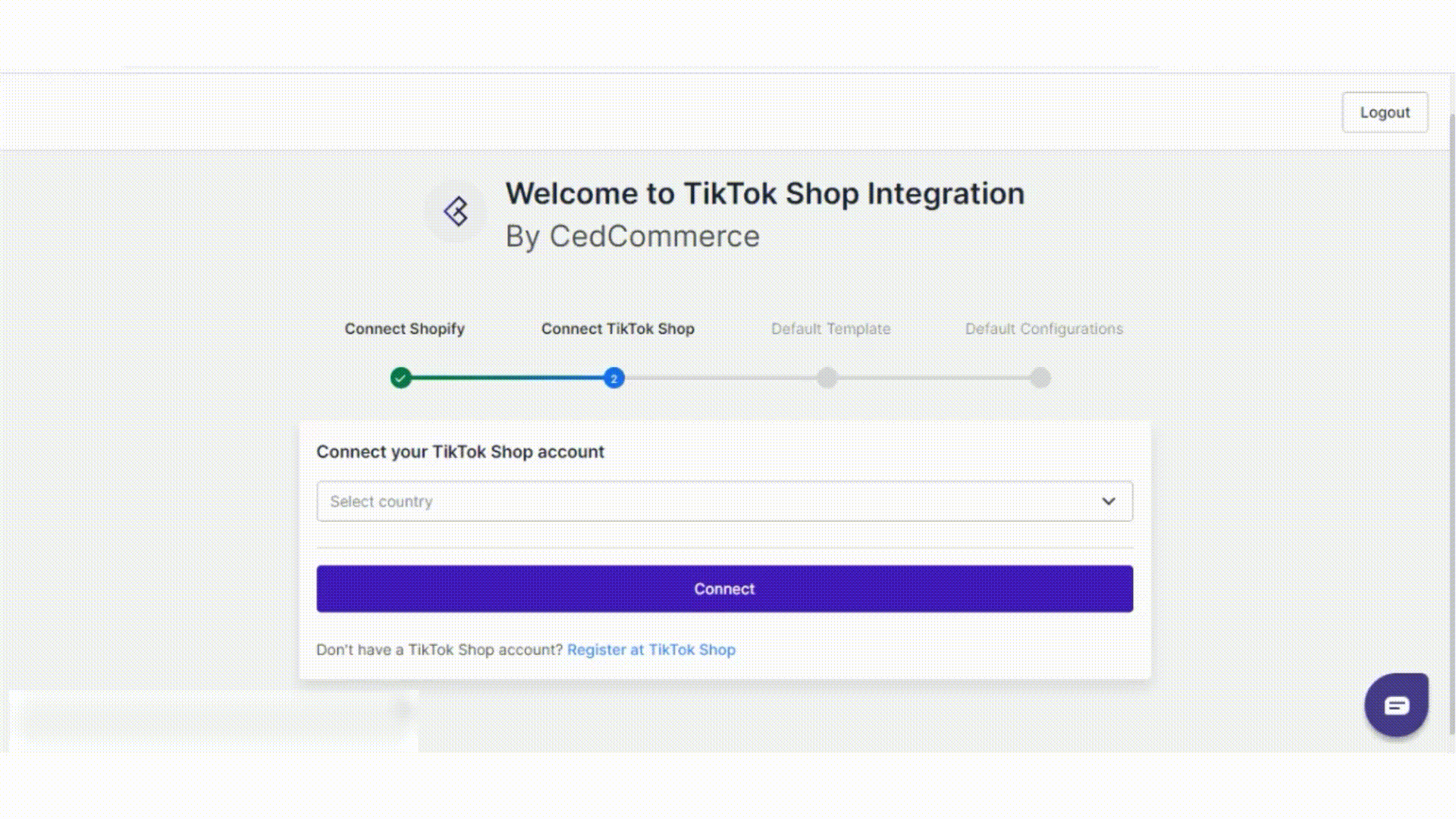This screenshot has width=1456, height=819.
Task: Click 'Connect your TikTok Shop account' heading
Action: tap(460, 452)
